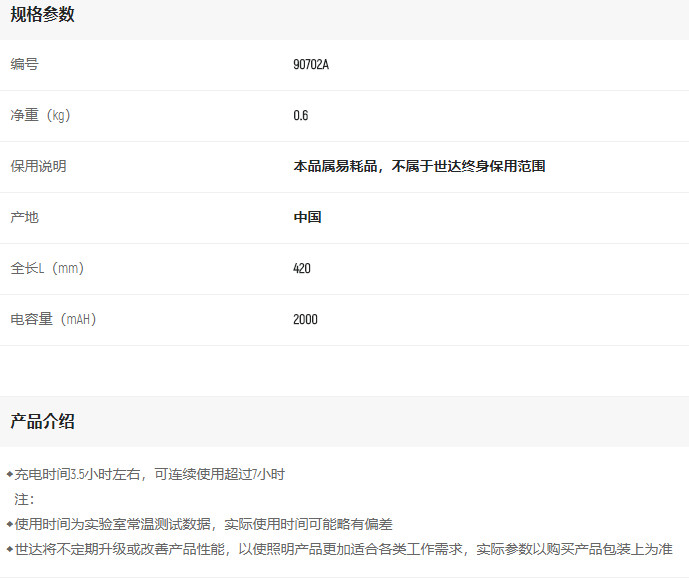The image size is (689, 584).
Task: Select the 全长L（mm）label
Action: 47,269
